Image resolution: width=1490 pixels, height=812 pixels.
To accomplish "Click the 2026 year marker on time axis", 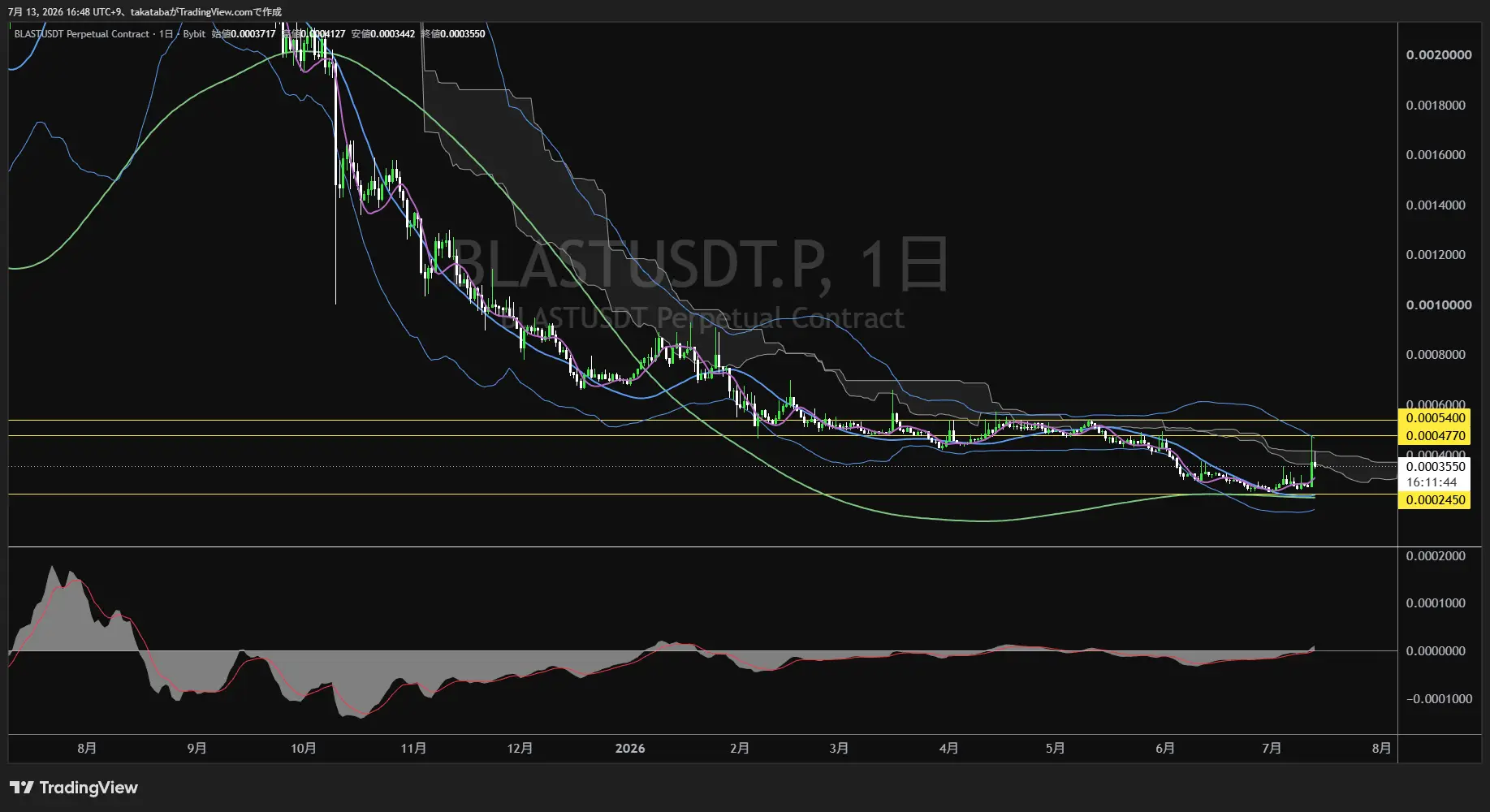I will (x=630, y=748).
